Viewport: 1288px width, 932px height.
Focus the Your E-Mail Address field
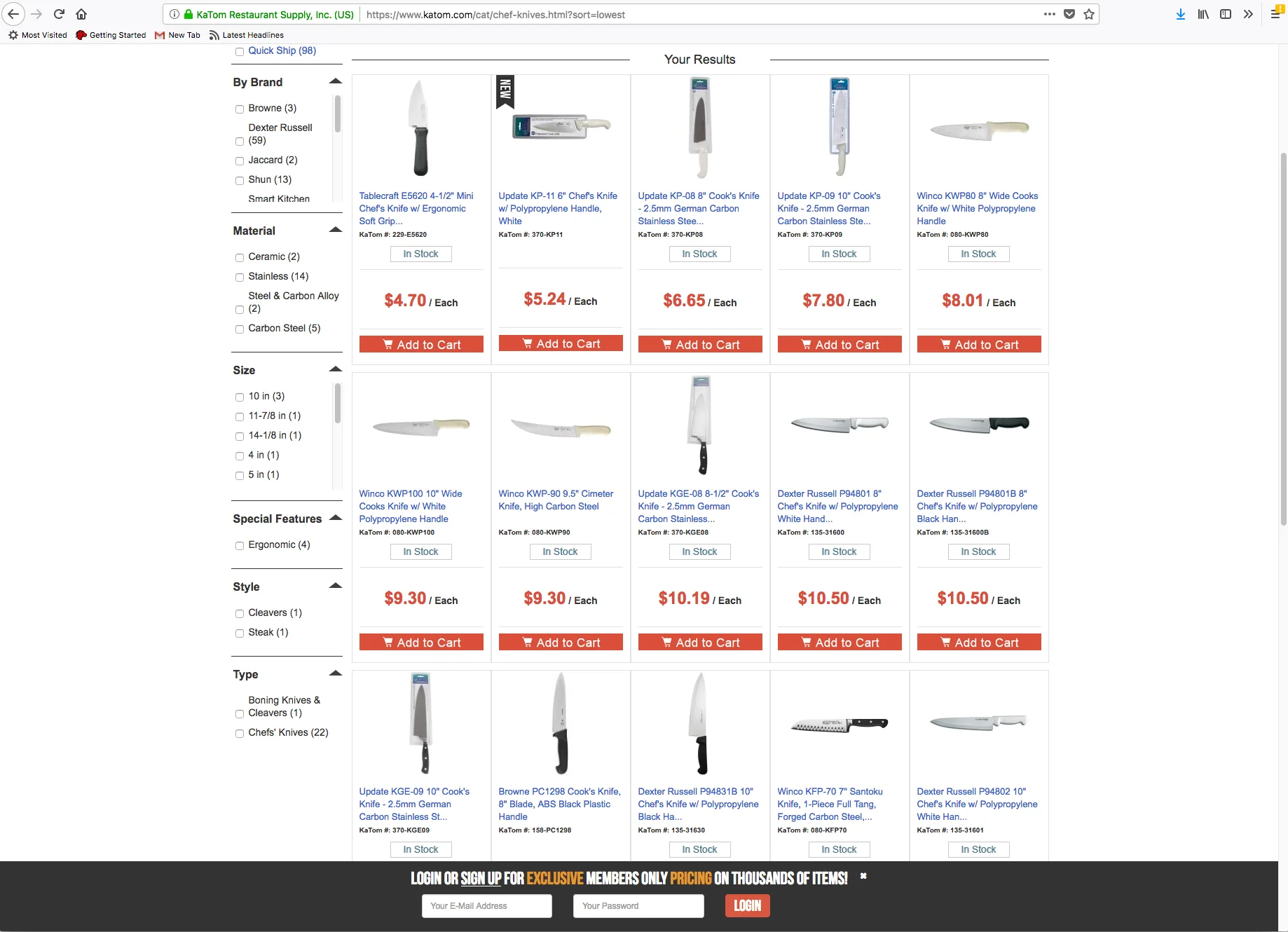coord(487,906)
